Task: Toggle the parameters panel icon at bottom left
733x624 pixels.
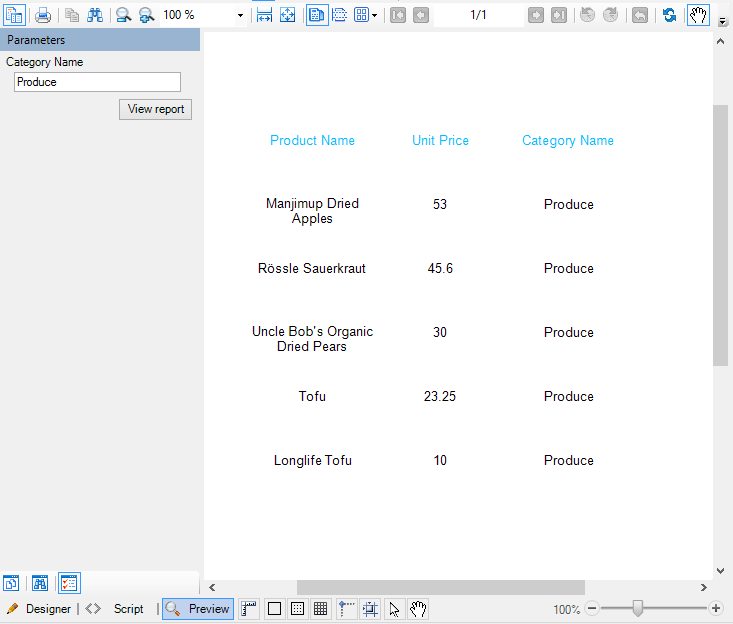Action: (69, 583)
